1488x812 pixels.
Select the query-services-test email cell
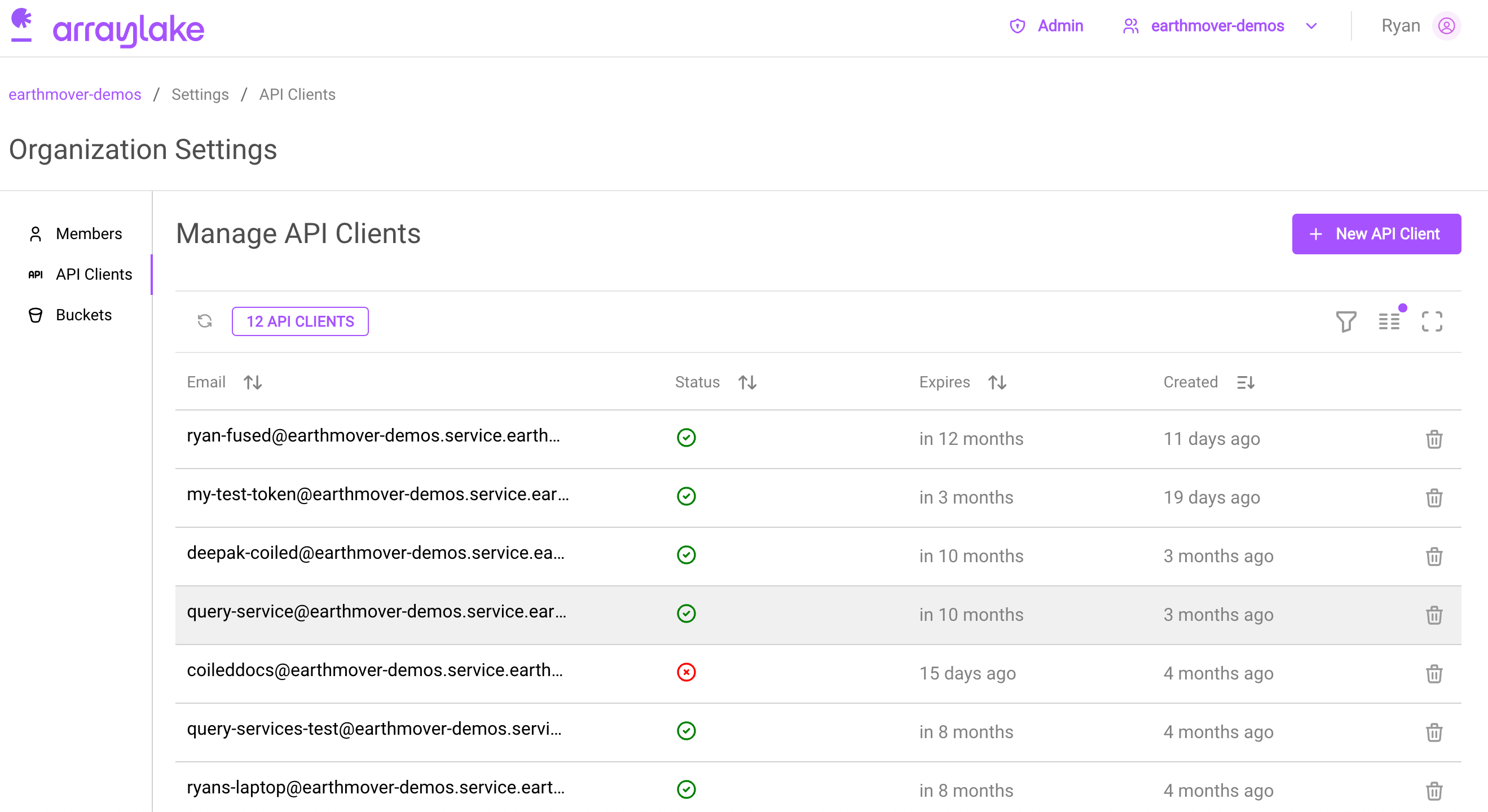375,729
